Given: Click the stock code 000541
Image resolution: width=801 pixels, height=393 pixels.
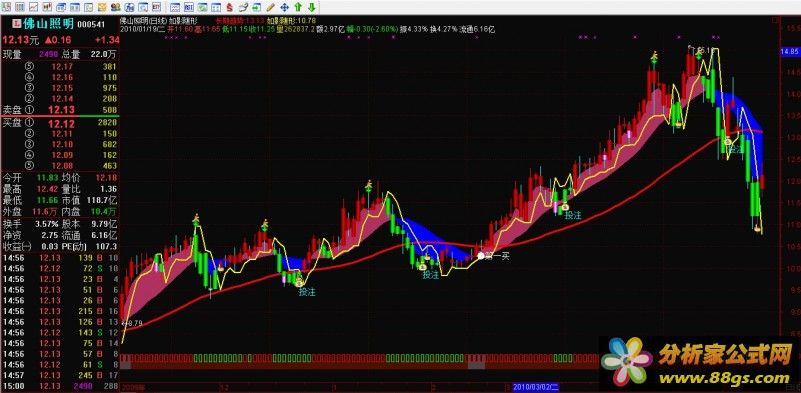Looking at the screenshot, I should pos(91,25).
